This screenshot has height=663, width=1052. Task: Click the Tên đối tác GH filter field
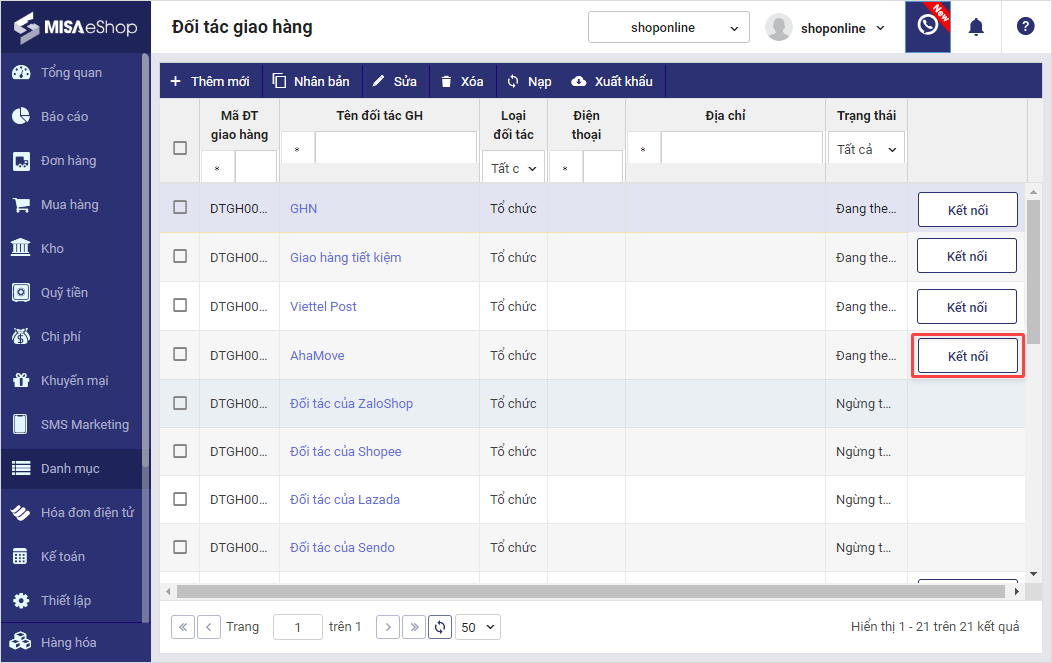(395, 148)
